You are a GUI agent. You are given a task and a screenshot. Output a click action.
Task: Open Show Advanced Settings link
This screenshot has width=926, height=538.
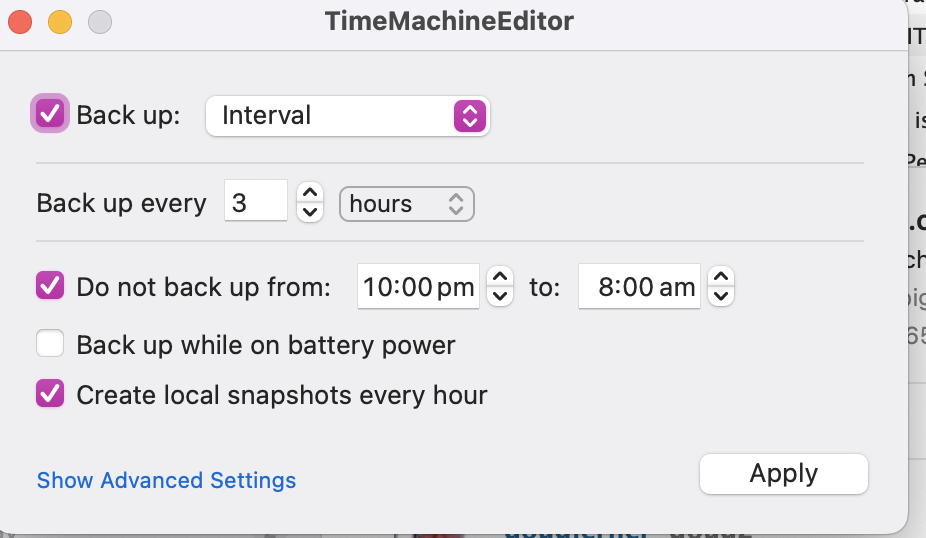click(x=166, y=480)
